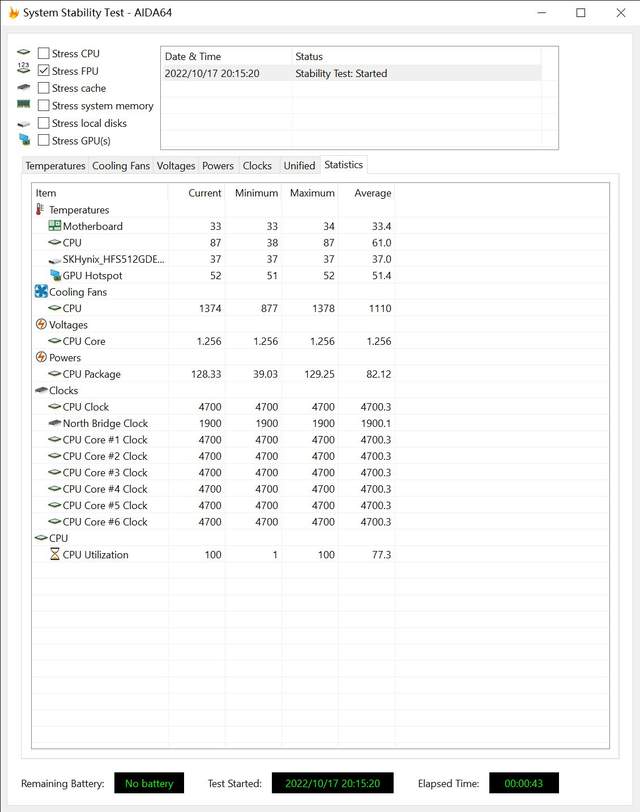
Task: Uncheck the Stress FPU checkbox
Action: (x=44, y=70)
